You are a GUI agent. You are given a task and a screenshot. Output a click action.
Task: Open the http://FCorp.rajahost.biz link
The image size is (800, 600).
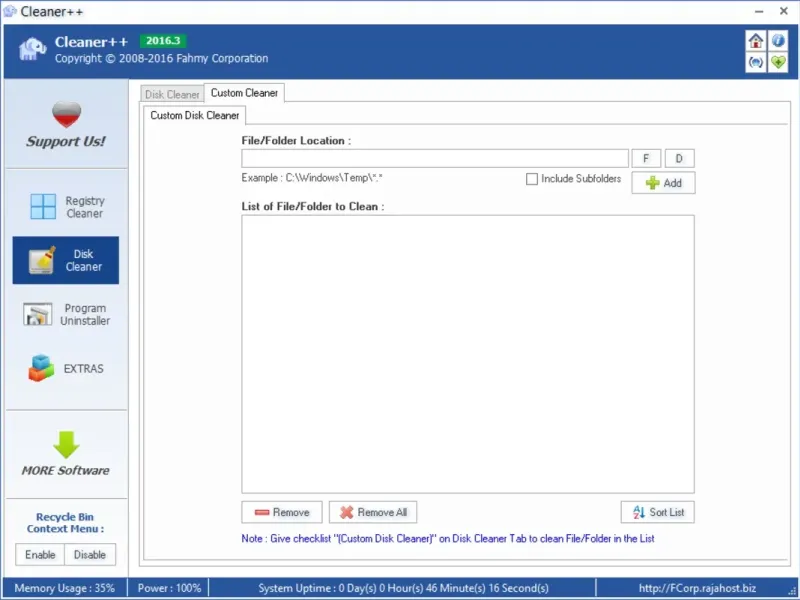(697, 588)
